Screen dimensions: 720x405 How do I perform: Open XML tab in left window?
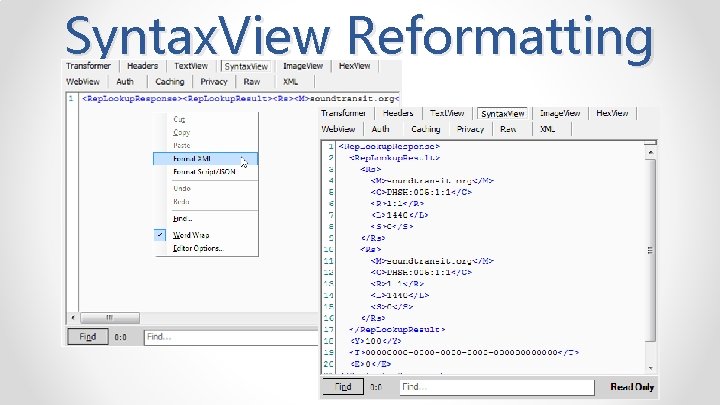[x=290, y=82]
